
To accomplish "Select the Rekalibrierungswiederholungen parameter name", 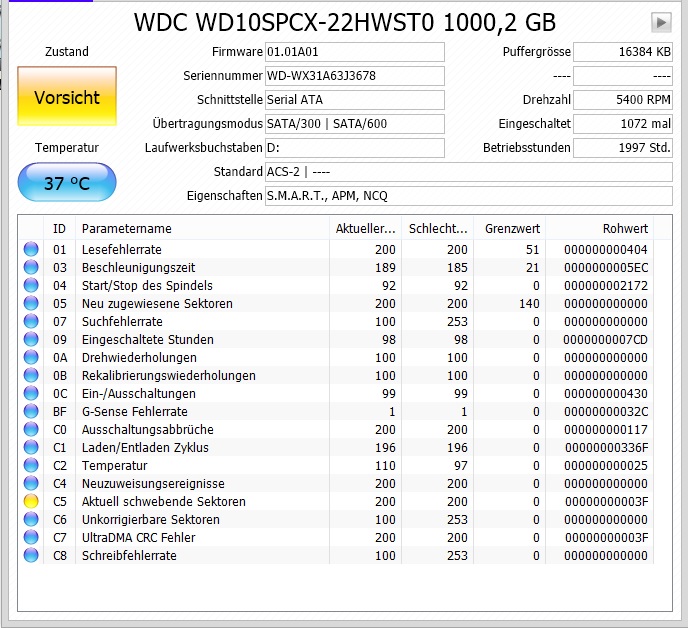I will point(168,375).
